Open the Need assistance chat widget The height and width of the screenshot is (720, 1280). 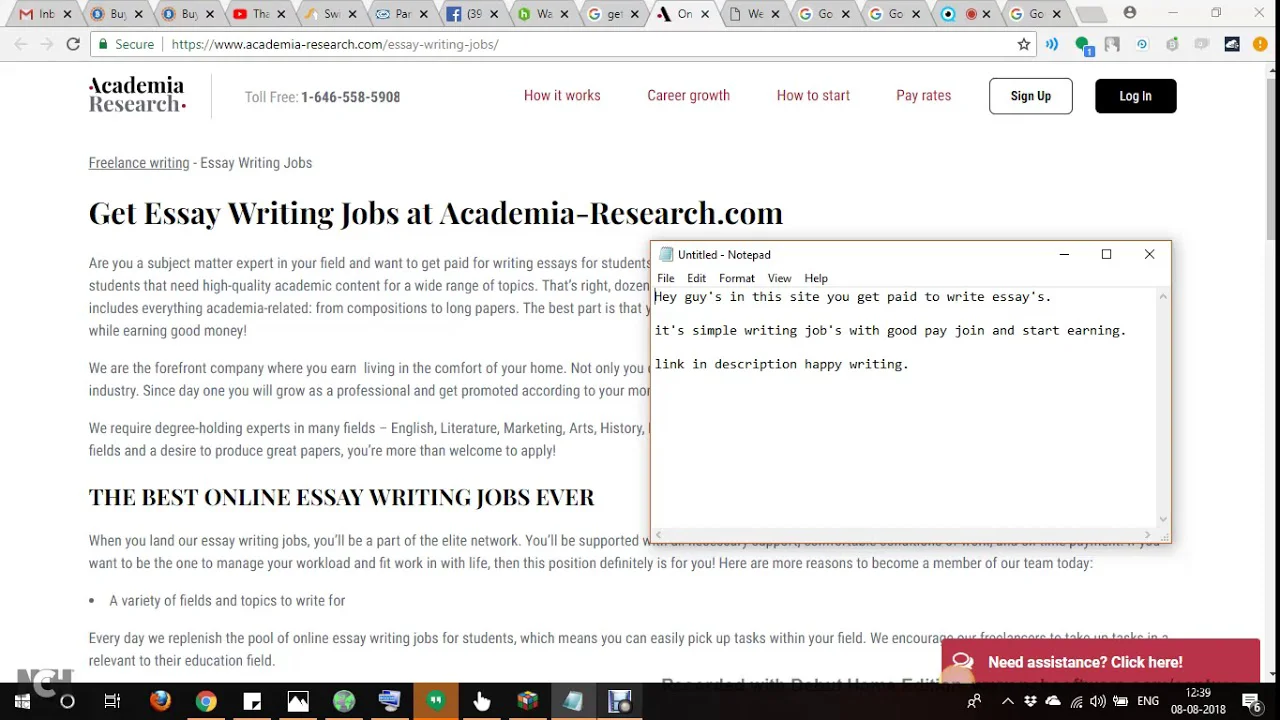coord(1100,662)
